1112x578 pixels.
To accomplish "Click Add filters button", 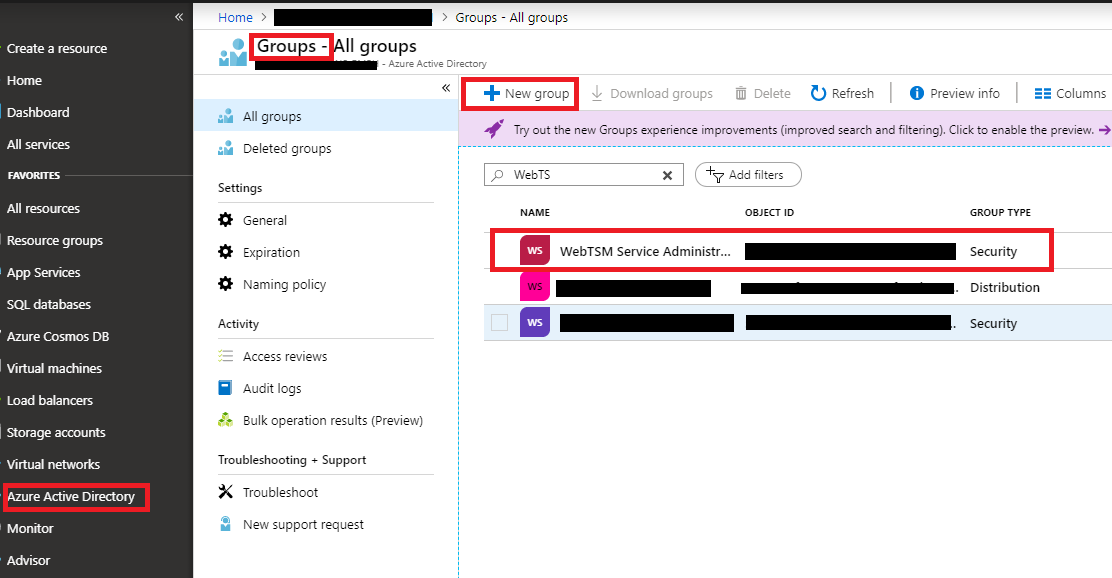I will pos(747,175).
